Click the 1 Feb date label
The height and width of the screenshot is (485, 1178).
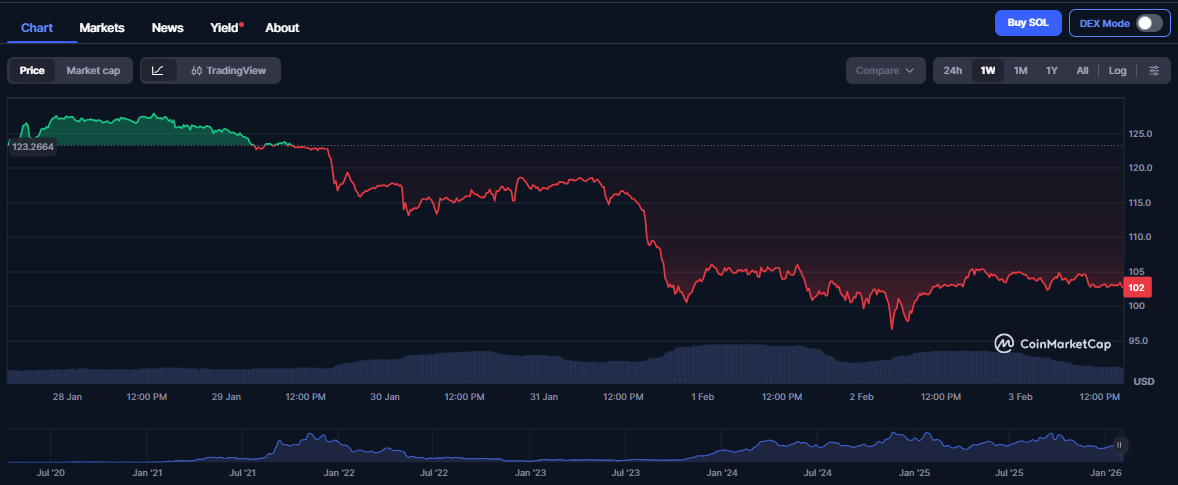(702, 396)
